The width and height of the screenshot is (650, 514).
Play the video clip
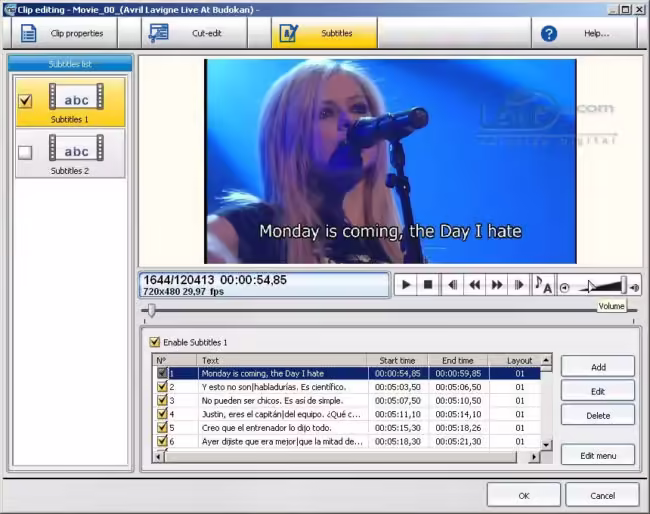(406, 285)
